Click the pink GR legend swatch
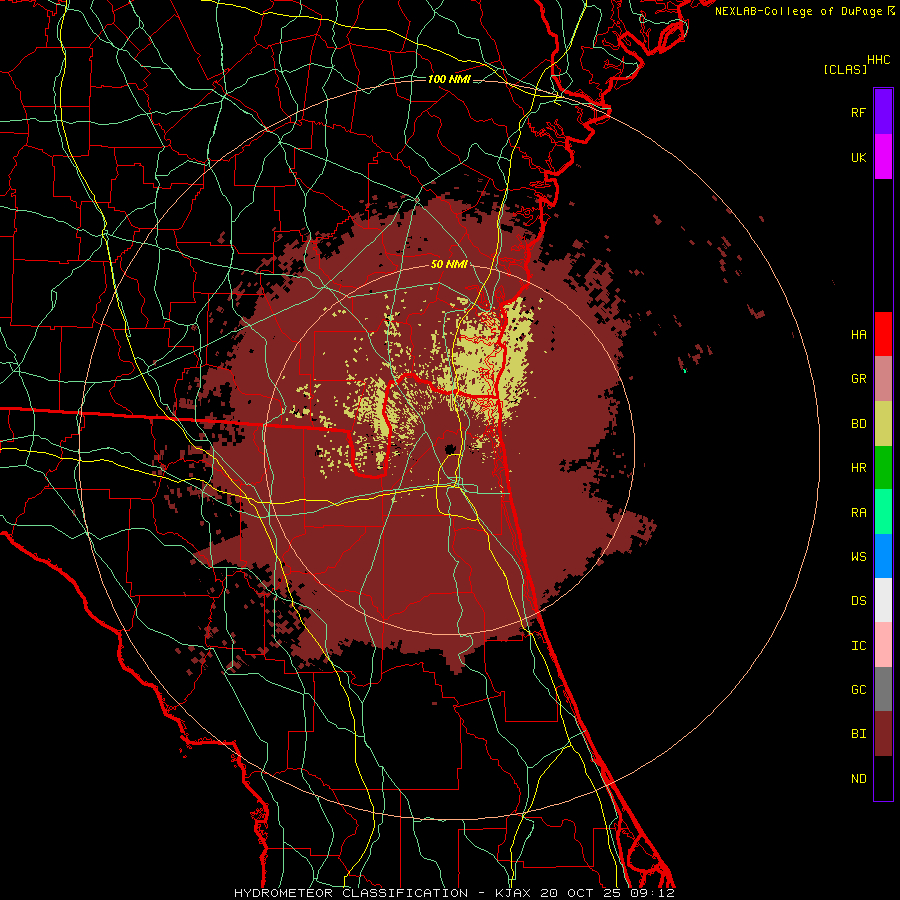Image resolution: width=900 pixels, height=900 pixels. (883, 379)
